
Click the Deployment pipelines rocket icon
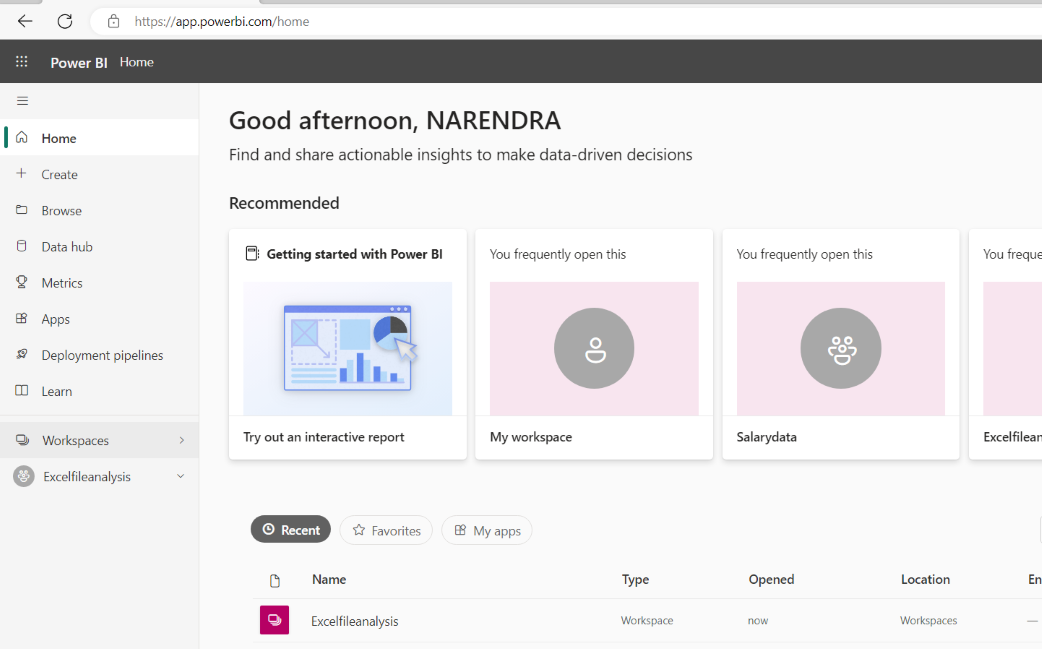coord(22,355)
